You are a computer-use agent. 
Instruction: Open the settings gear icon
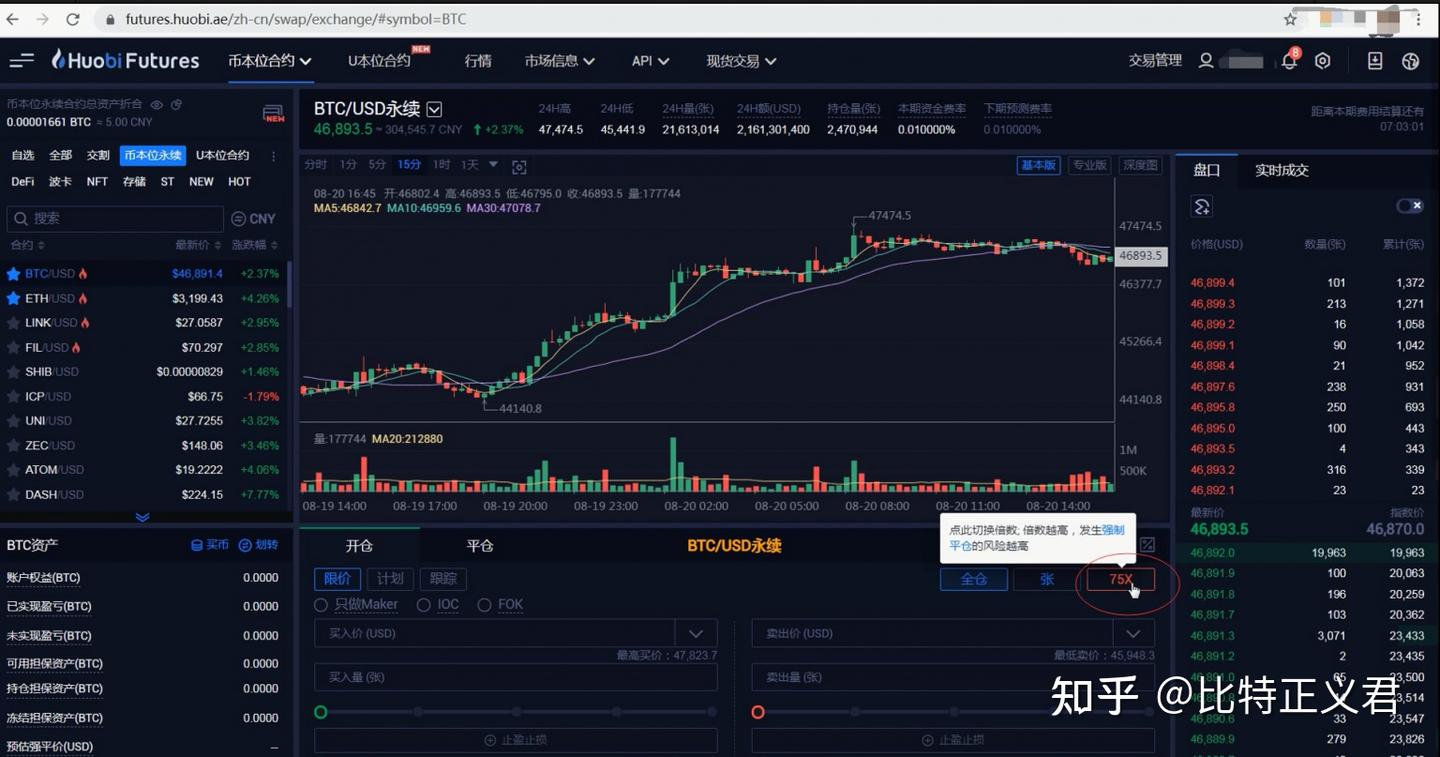tap(1322, 61)
